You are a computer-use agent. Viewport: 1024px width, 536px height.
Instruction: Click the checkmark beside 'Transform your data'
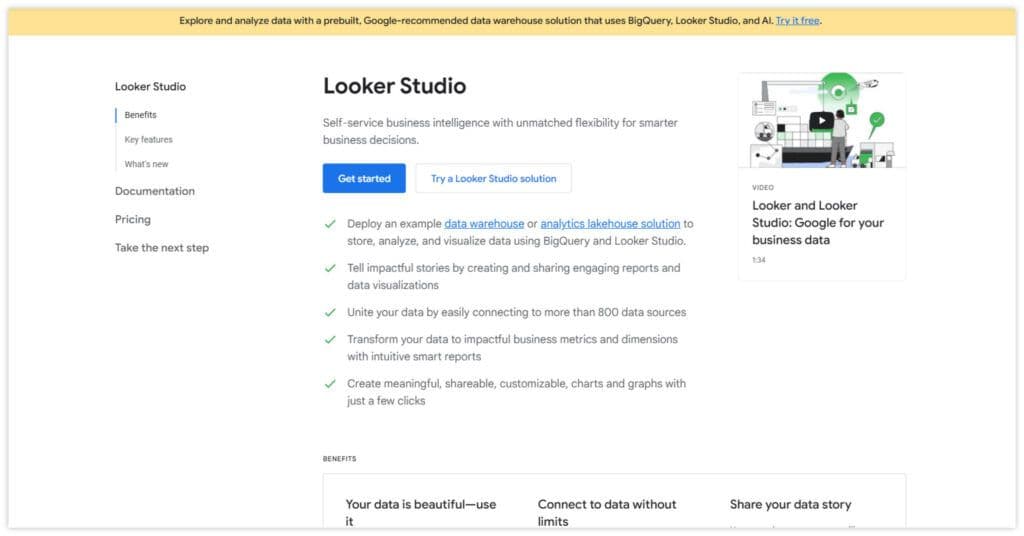(x=330, y=339)
